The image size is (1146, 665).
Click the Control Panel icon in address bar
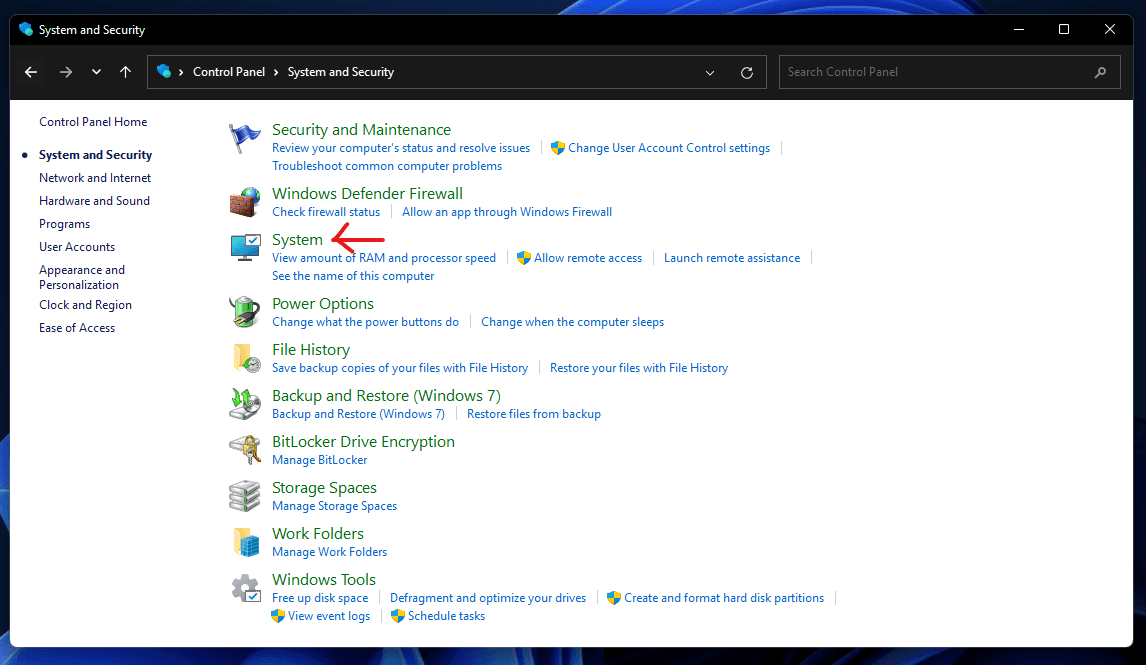(164, 72)
